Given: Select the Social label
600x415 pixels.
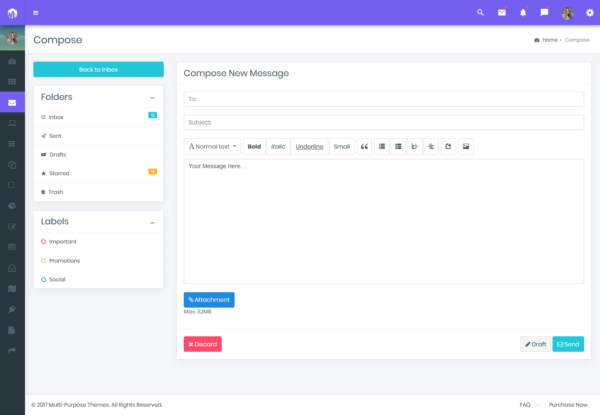Looking at the screenshot, I should (98, 279).
